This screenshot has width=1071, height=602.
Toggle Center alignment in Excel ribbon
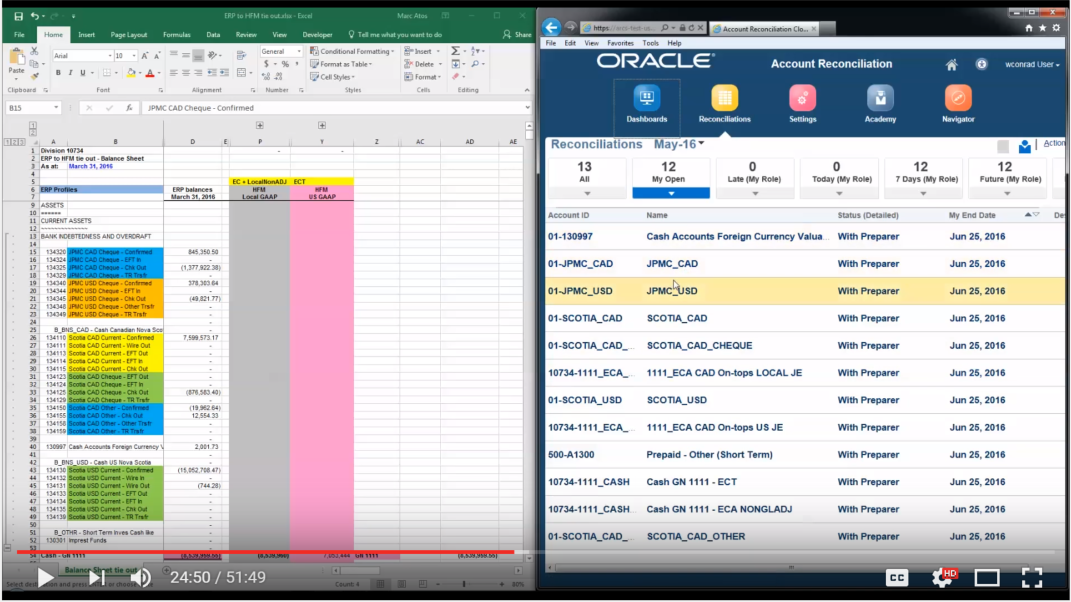(x=186, y=73)
